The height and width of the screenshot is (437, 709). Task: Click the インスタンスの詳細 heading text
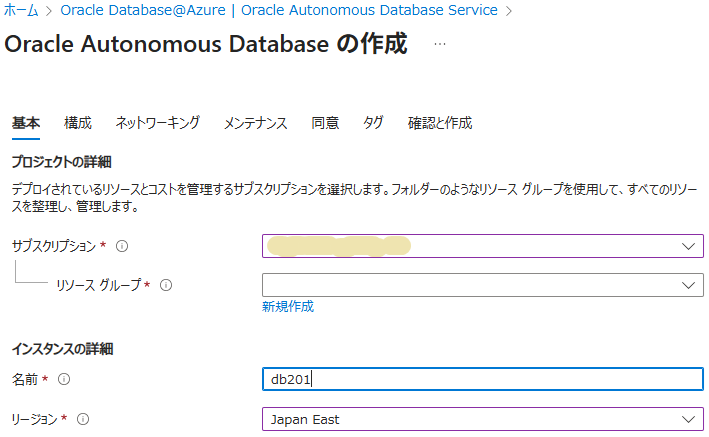tap(62, 349)
